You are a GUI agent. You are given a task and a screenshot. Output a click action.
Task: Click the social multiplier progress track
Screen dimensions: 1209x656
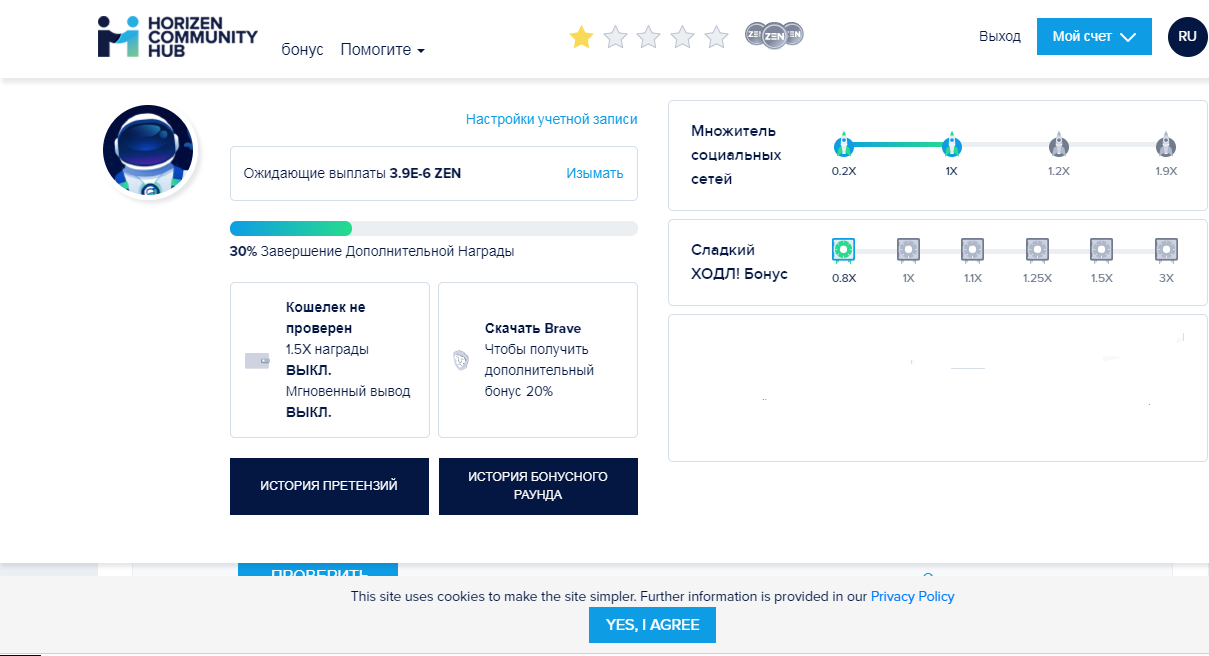[x=1005, y=145]
